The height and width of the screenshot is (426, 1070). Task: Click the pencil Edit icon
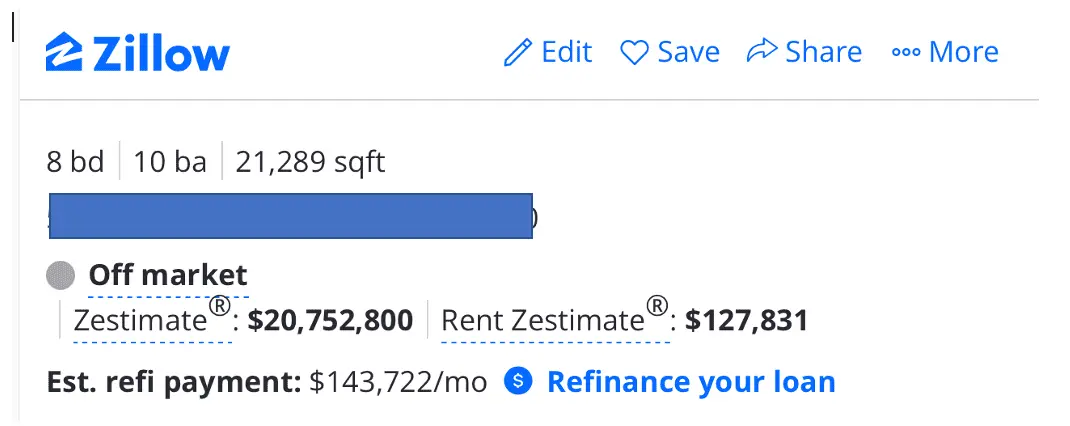pos(517,52)
